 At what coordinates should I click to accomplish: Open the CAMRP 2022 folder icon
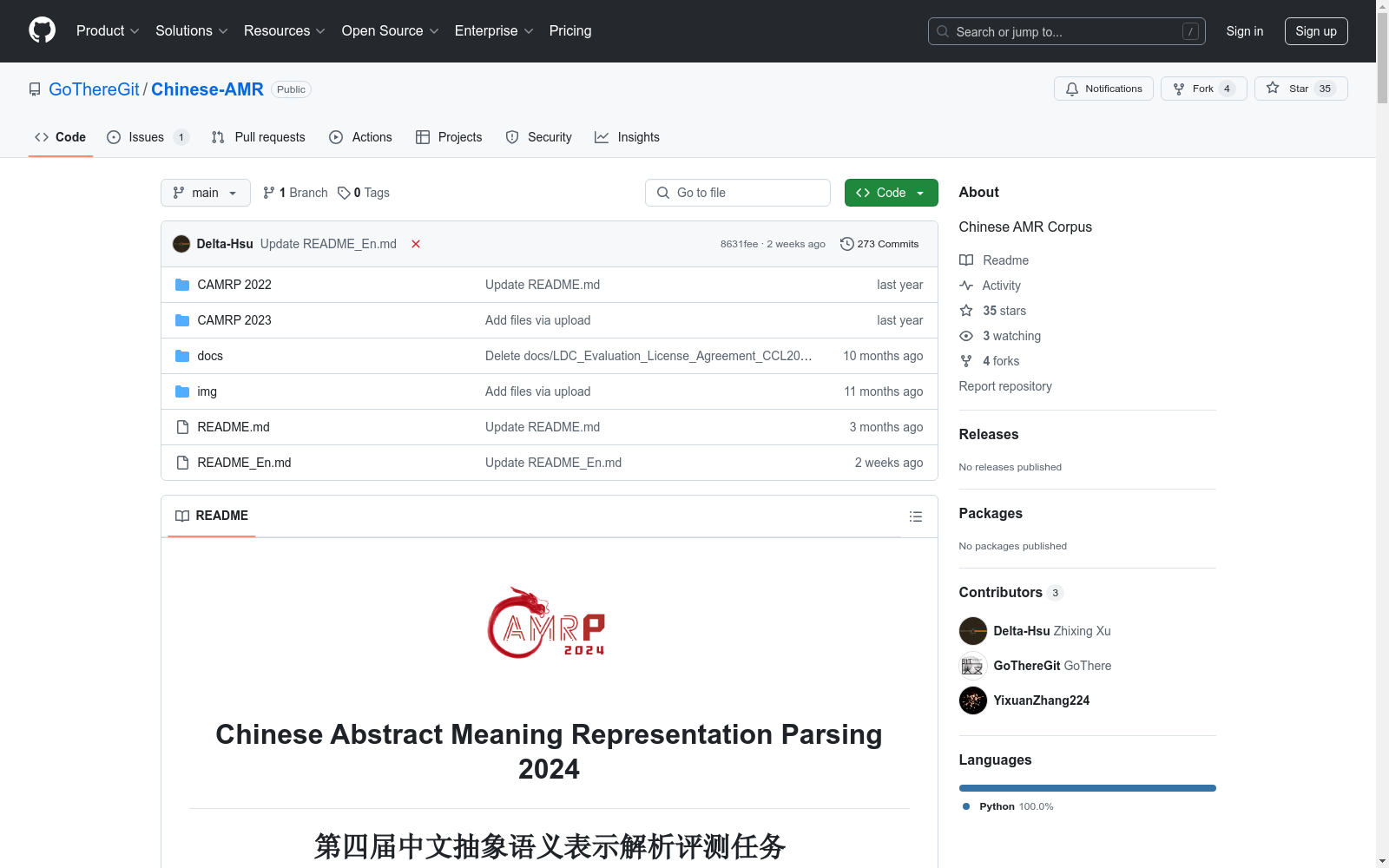tap(182, 285)
